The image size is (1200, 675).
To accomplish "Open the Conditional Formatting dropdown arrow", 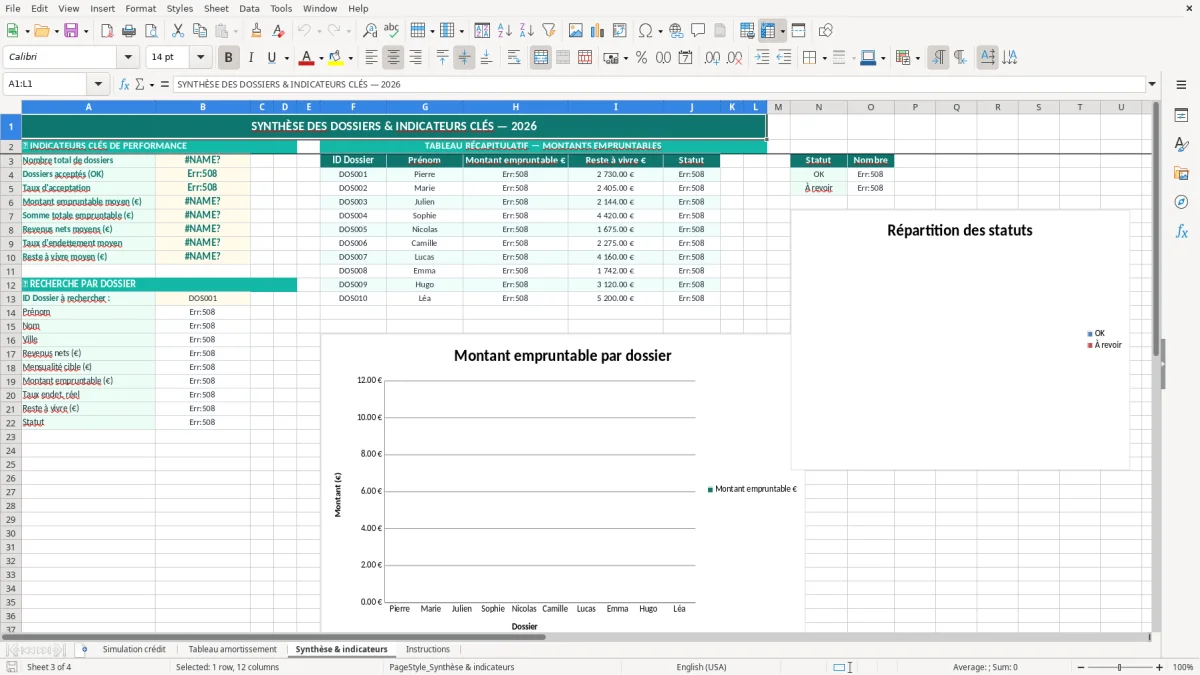I will pyautogui.click(x=917, y=58).
